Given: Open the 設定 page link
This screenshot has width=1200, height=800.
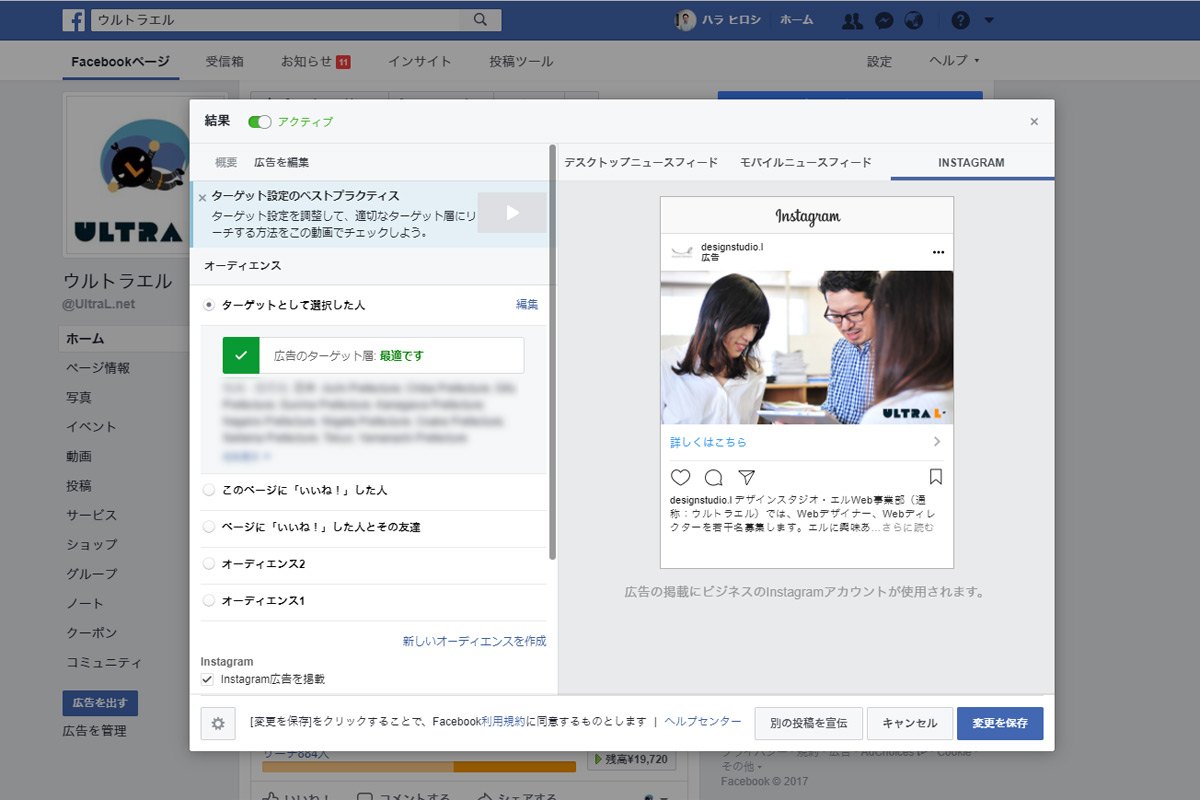Looking at the screenshot, I should coord(879,61).
